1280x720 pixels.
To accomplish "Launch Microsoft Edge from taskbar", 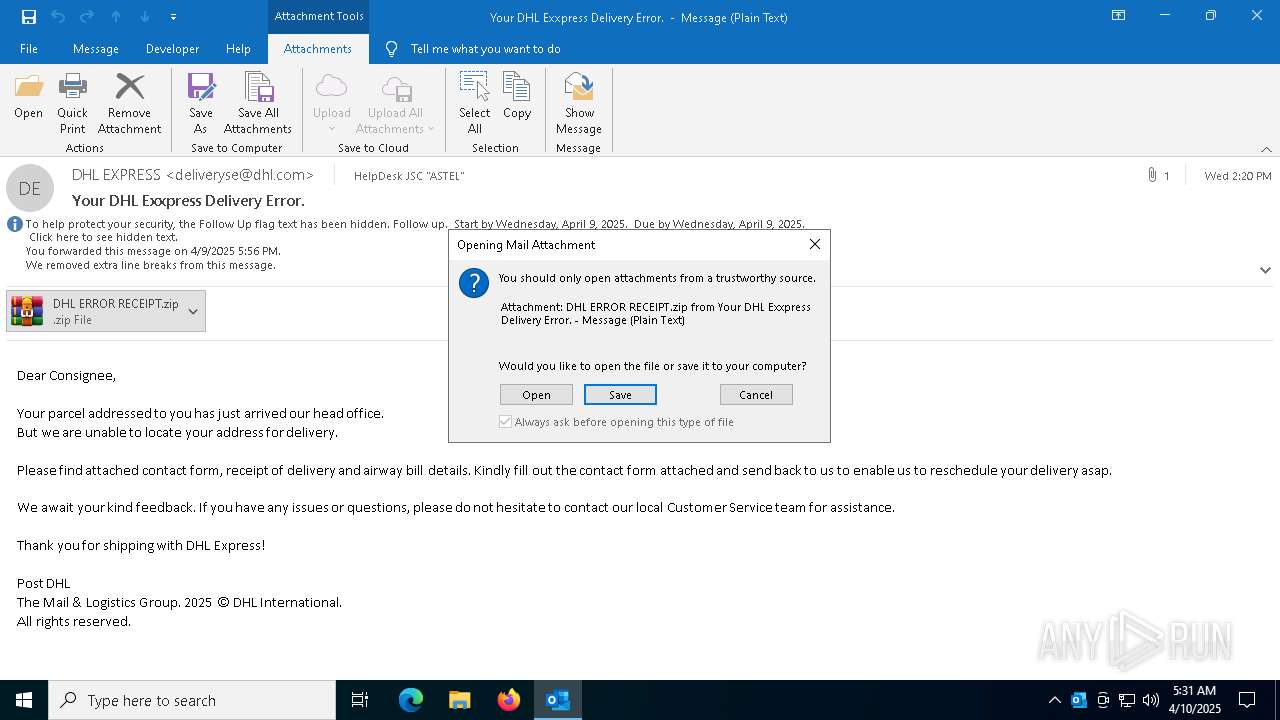I will click(x=411, y=700).
